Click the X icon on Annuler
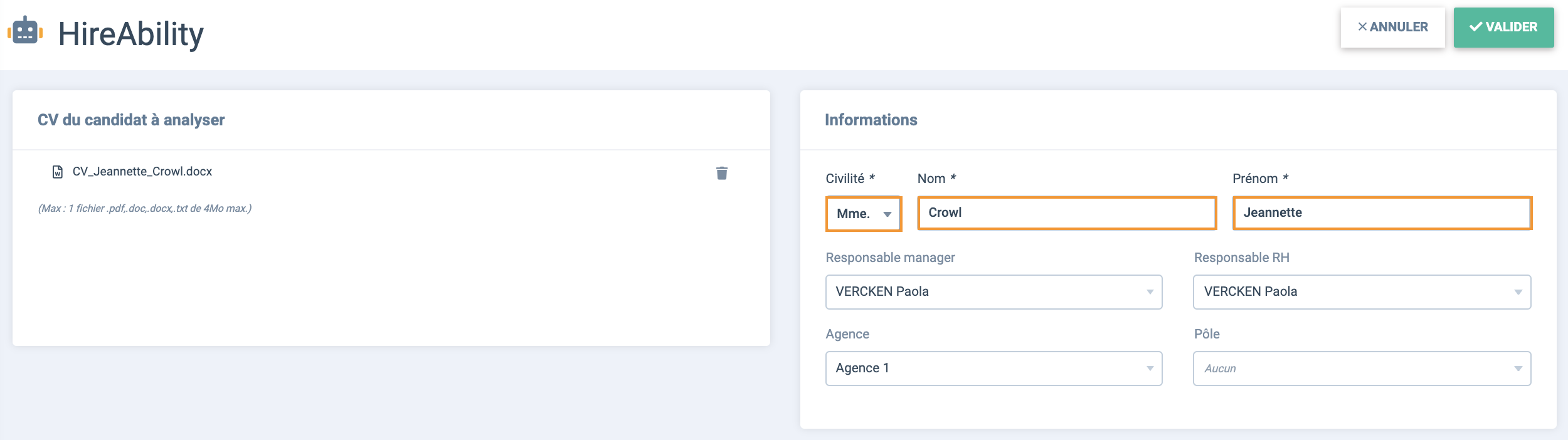 [x=1362, y=27]
